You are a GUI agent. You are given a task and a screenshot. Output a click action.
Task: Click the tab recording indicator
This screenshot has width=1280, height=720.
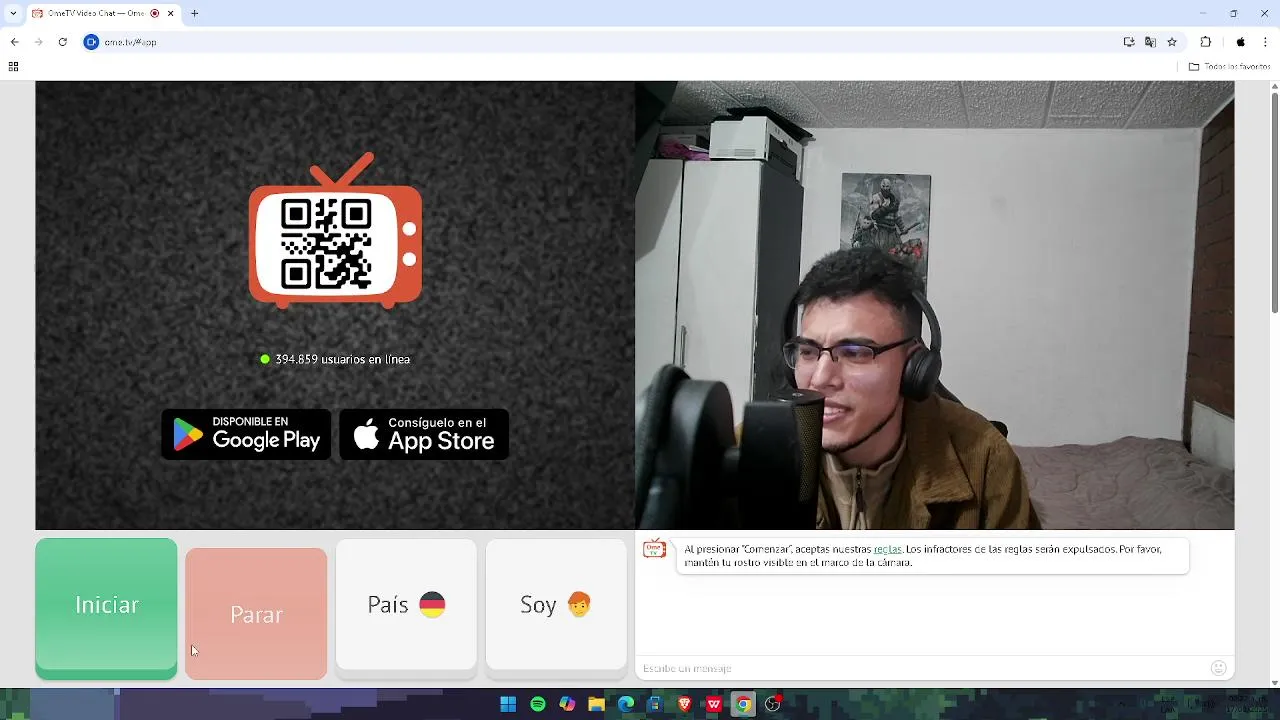pos(155,13)
